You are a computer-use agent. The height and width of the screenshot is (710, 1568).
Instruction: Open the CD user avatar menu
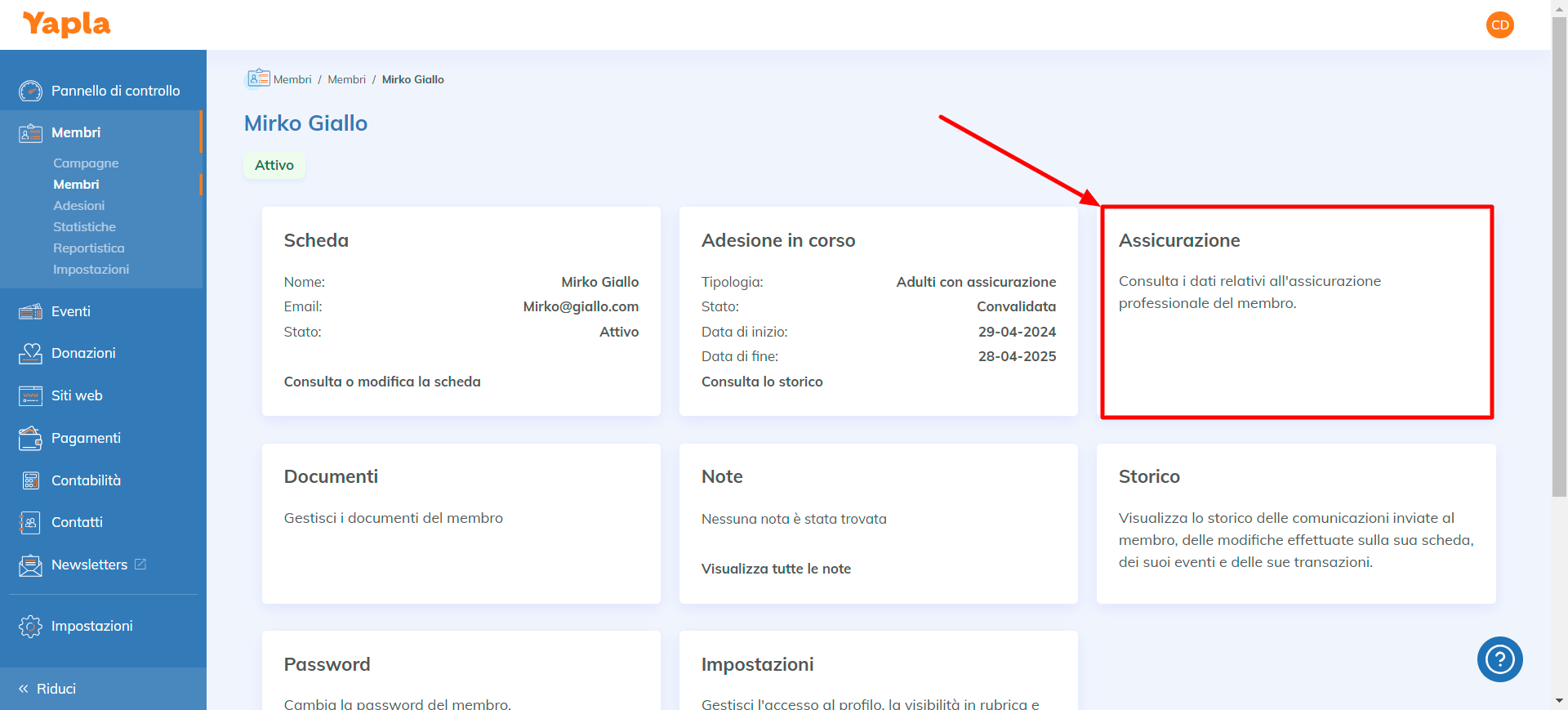[x=1499, y=25]
